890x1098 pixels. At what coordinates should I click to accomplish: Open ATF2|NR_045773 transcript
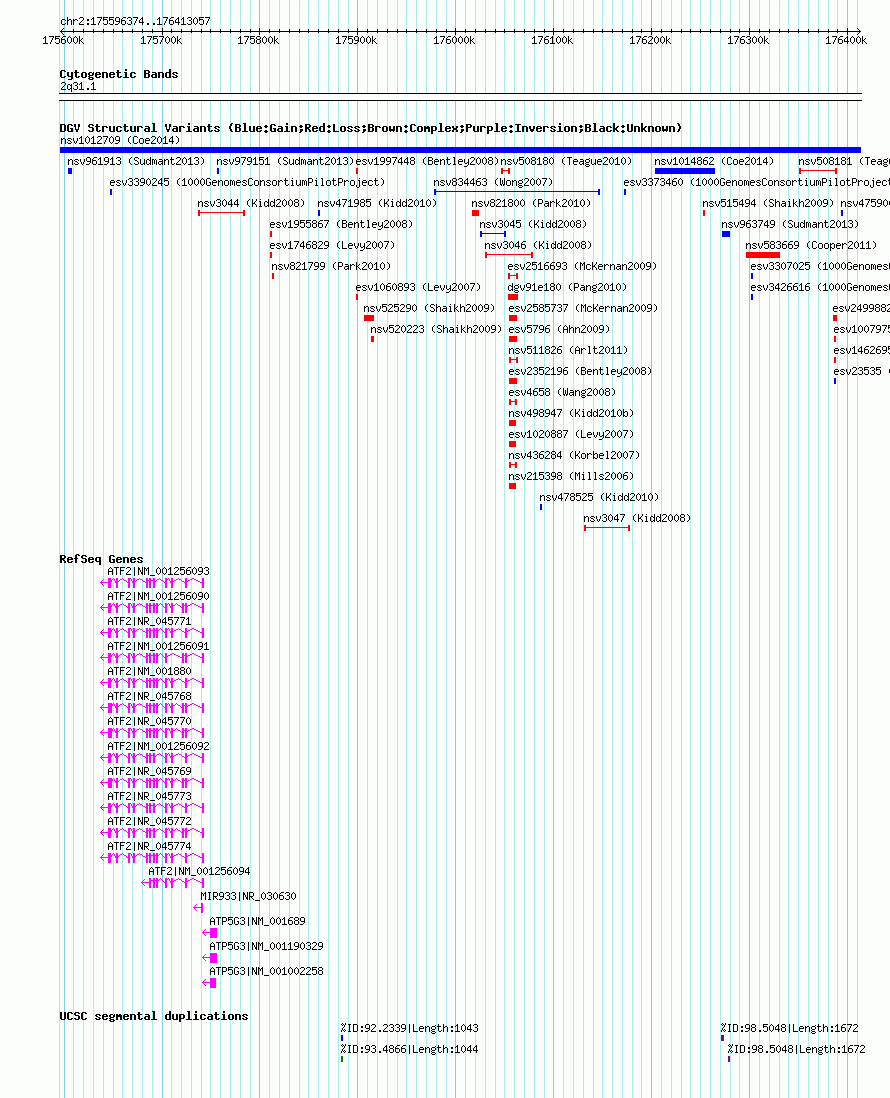pyautogui.click(x=153, y=807)
